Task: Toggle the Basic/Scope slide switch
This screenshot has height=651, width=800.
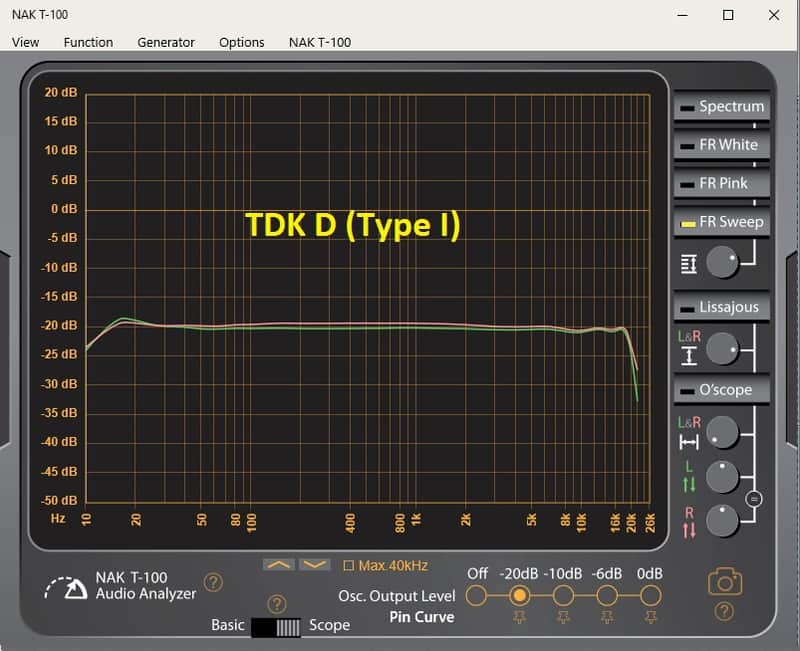Action: tap(275, 627)
